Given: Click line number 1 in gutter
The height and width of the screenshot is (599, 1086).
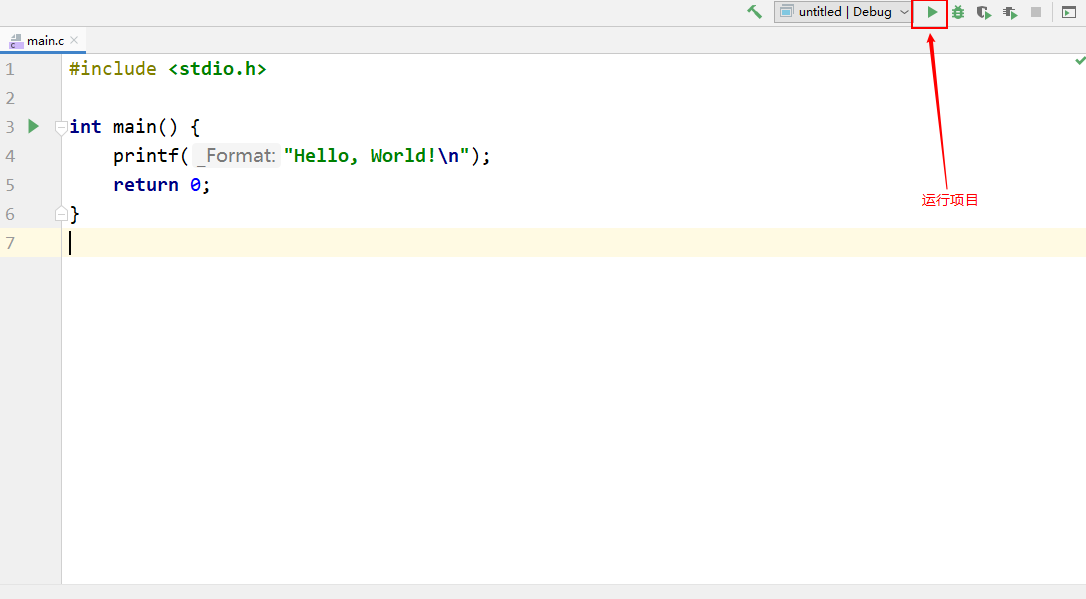Looking at the screenshot, I should click(10, 69).
